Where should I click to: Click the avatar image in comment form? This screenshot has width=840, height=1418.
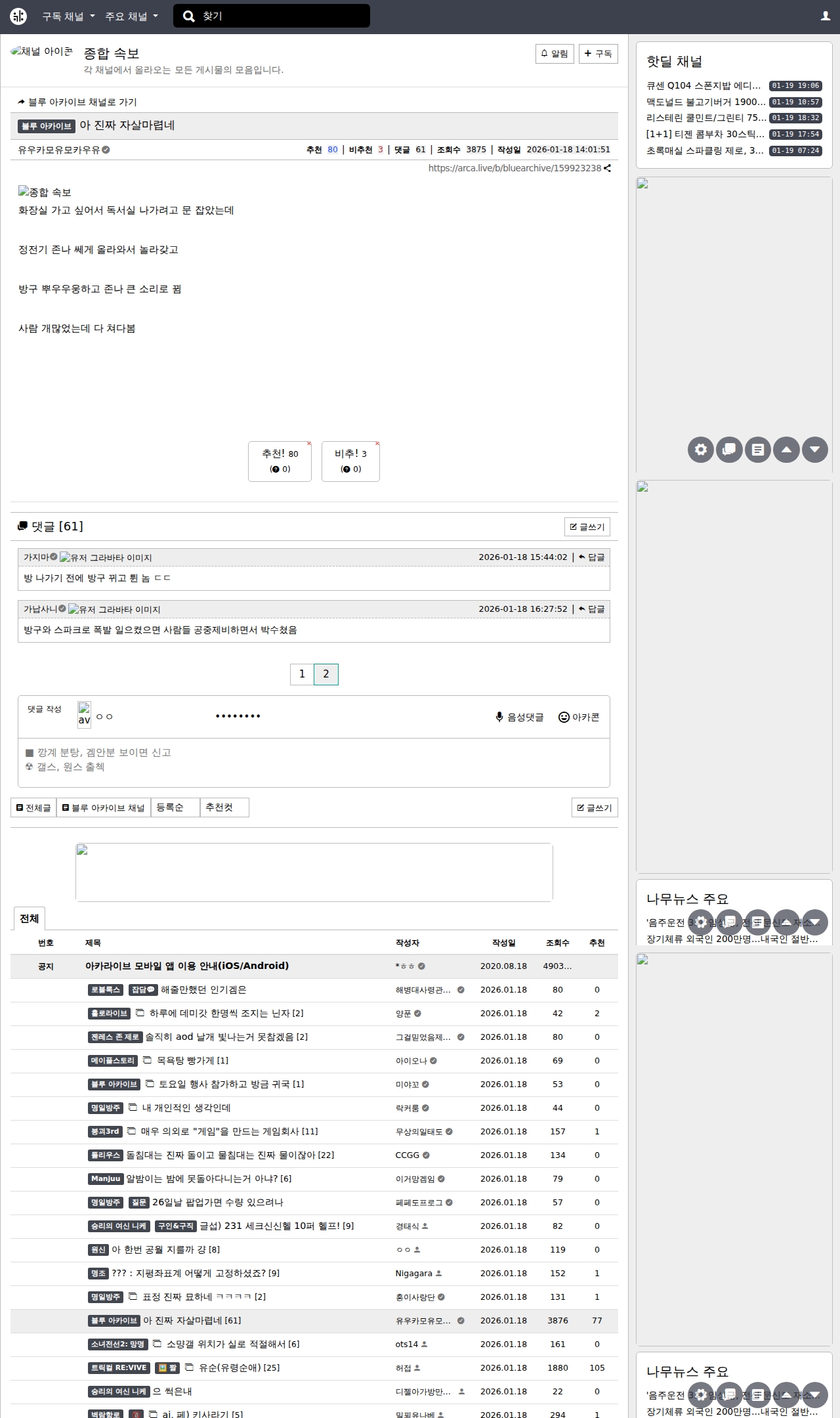click(x=84, y=714)
